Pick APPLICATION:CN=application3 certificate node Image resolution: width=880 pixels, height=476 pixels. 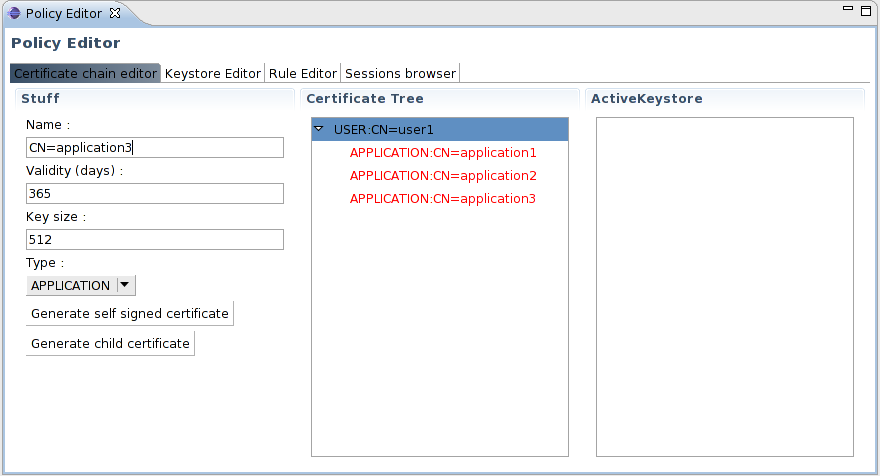coord(443,199)
